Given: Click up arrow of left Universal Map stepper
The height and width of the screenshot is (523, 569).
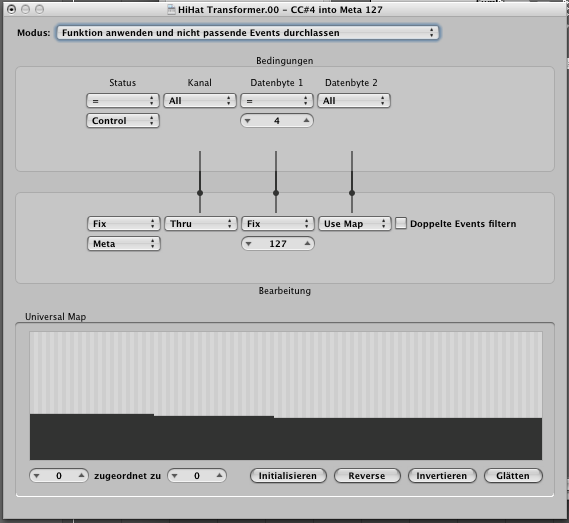Looking at the screenshot, I should coord(81,475).
